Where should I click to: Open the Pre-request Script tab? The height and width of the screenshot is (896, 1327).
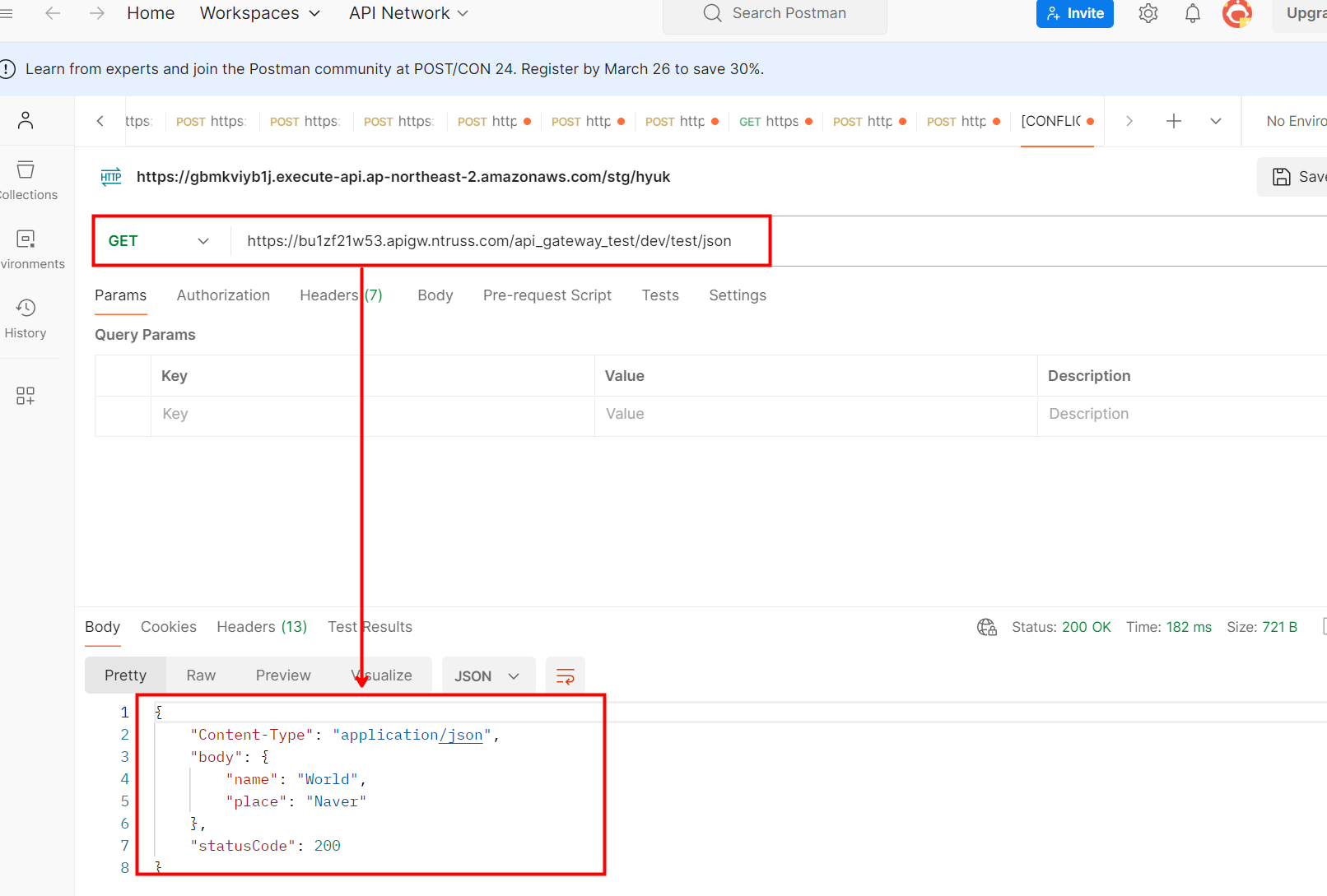click(x=547, y=295)
